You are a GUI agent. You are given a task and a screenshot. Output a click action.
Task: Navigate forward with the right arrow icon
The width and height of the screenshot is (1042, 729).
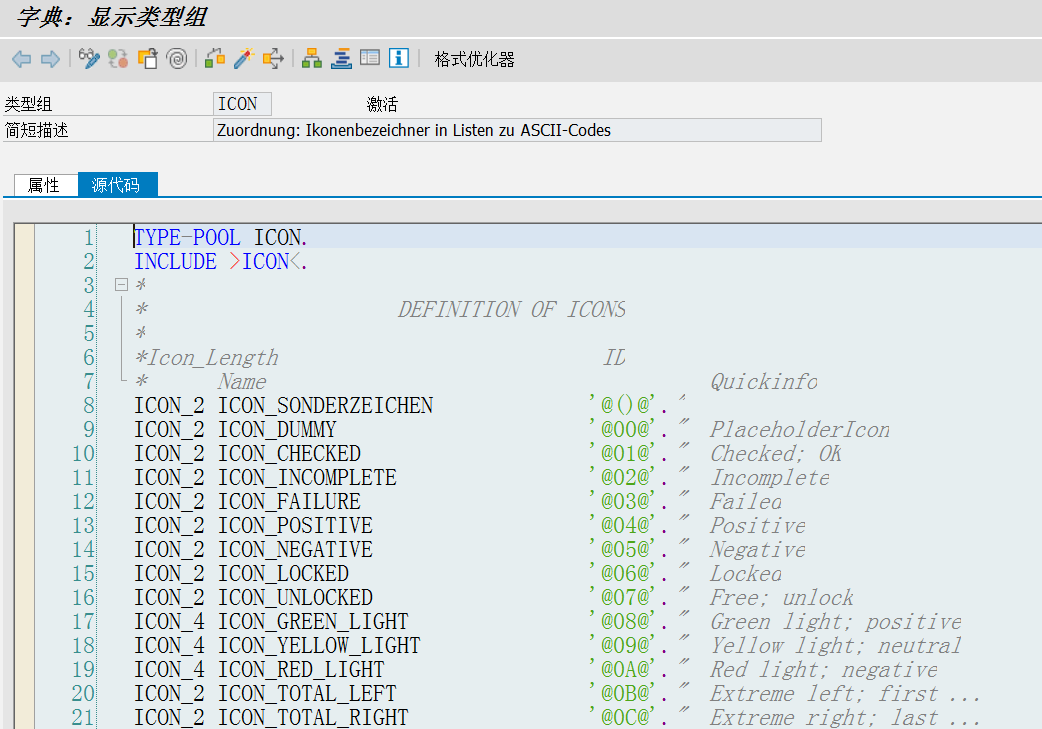coord(49,58)
